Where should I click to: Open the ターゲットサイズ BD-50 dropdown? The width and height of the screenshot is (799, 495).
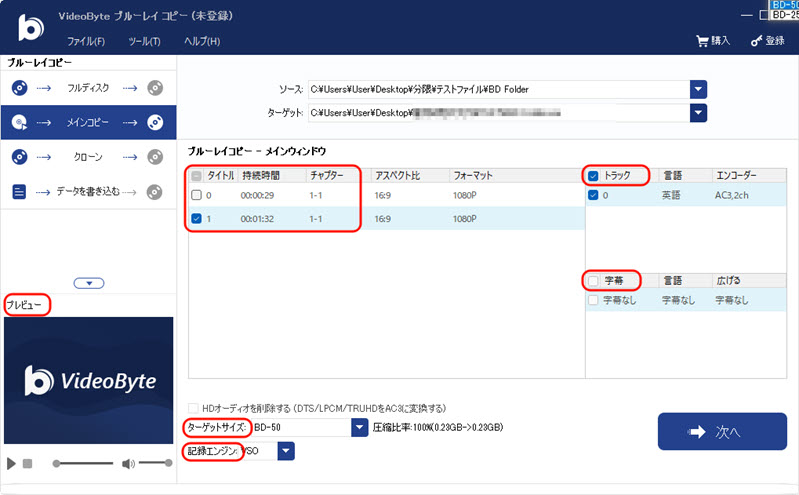click(359, 427)
